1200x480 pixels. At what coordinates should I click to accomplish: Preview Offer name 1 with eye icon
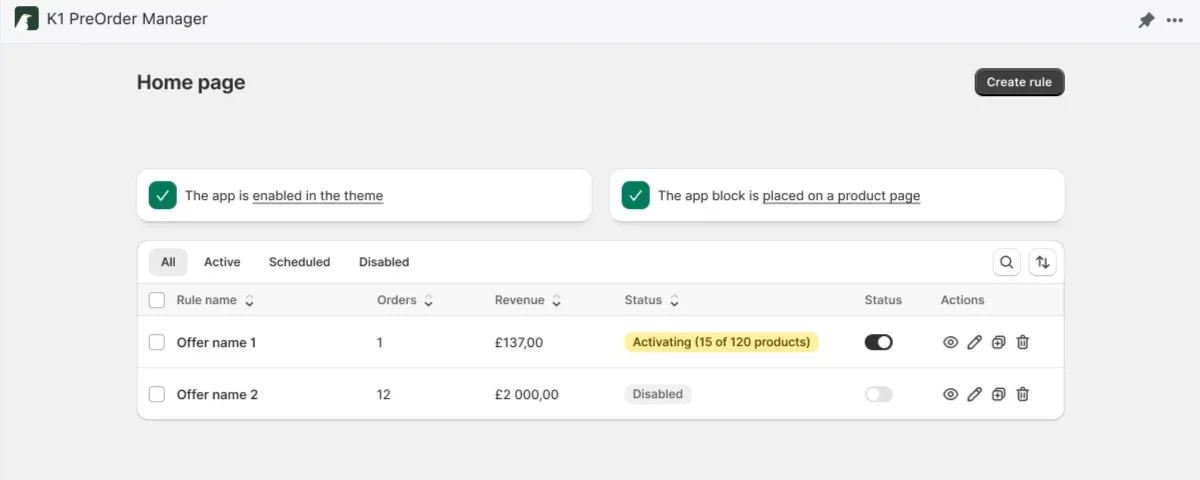pos(950,342)
